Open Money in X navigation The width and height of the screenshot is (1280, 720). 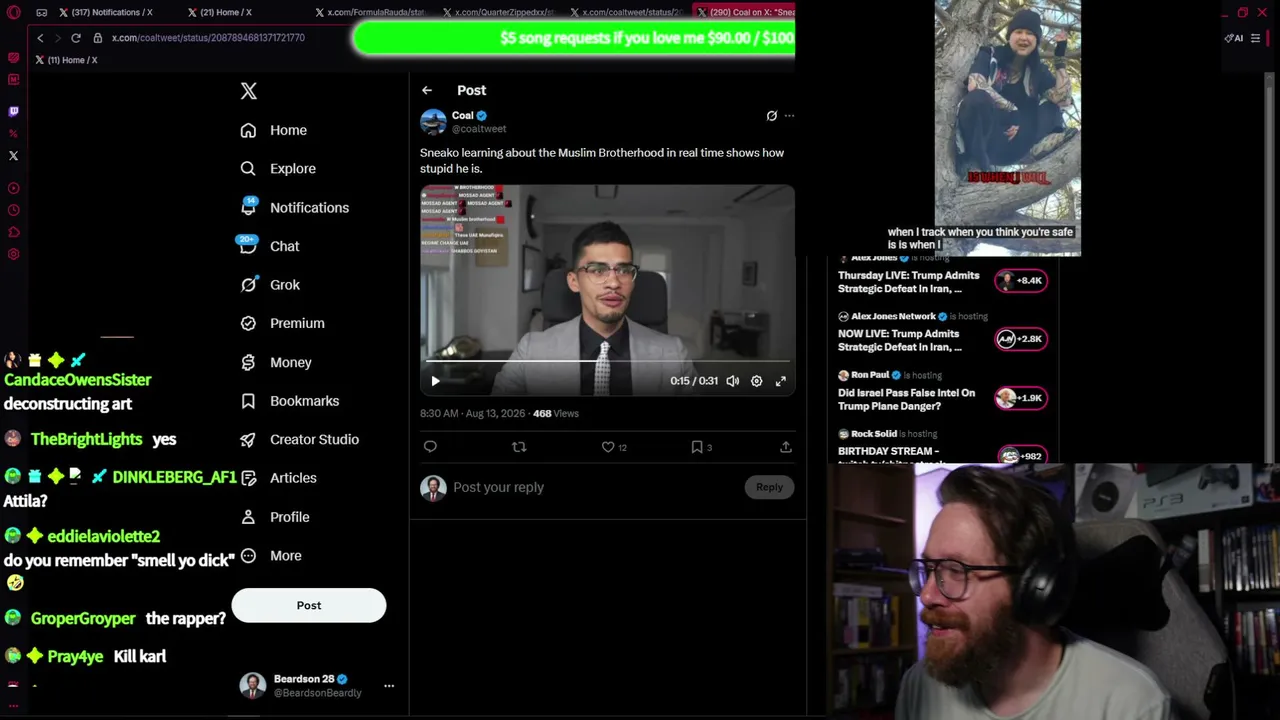[x=276, y=362]
